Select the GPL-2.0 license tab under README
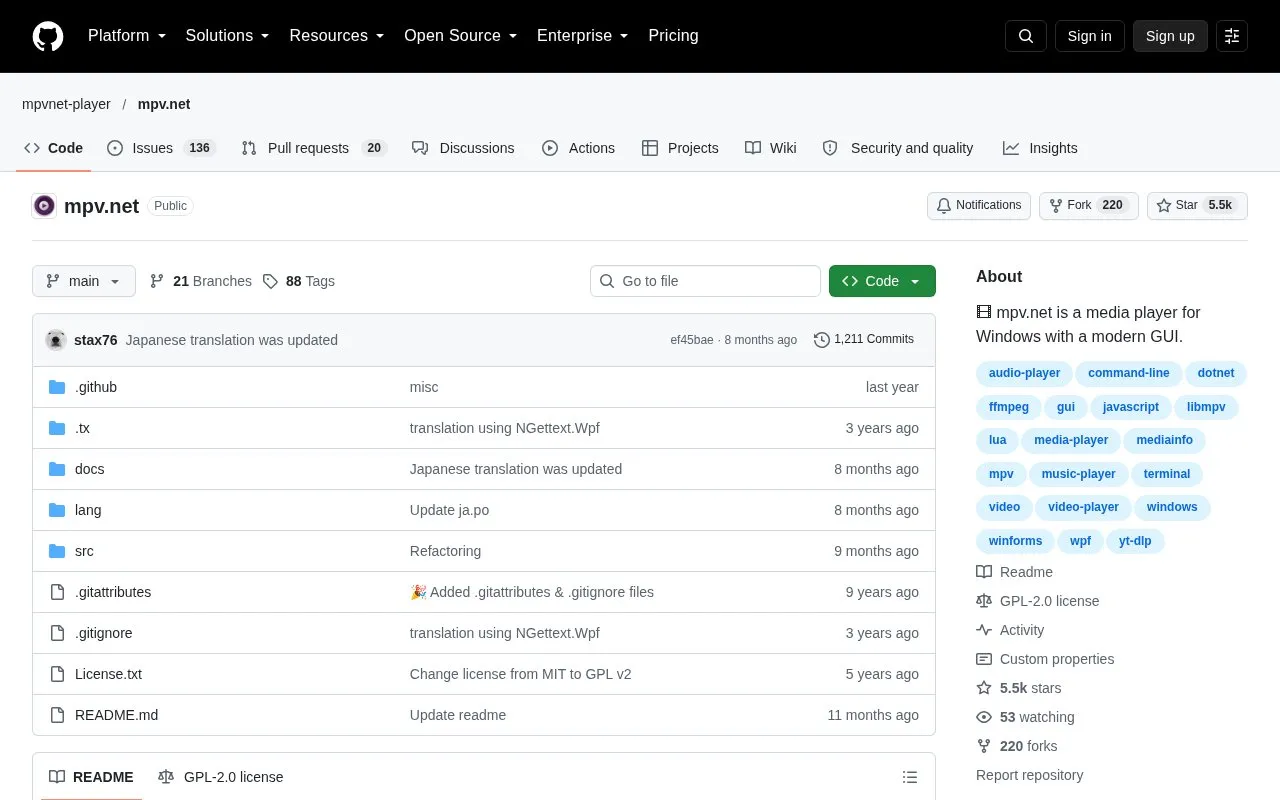This screenshot has height=800, width=1280. [221, 777]
